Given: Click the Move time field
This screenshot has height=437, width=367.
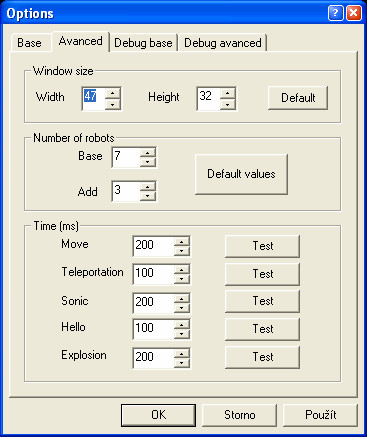Looking at the screenshot, I should tap(153, 246).
